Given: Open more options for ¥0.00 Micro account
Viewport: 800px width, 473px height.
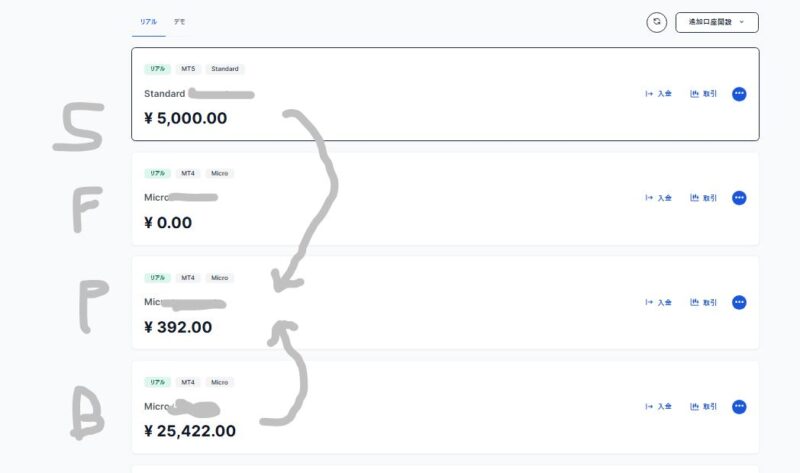Looking at the screenshot, I should [739, 198].
